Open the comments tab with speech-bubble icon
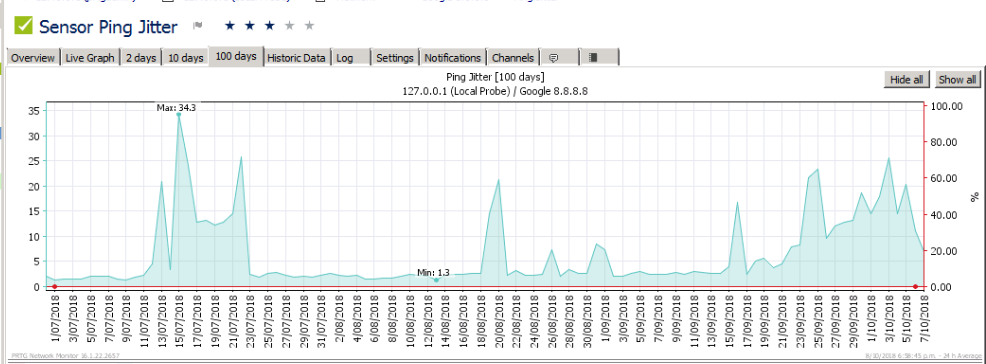 (560, 57)
